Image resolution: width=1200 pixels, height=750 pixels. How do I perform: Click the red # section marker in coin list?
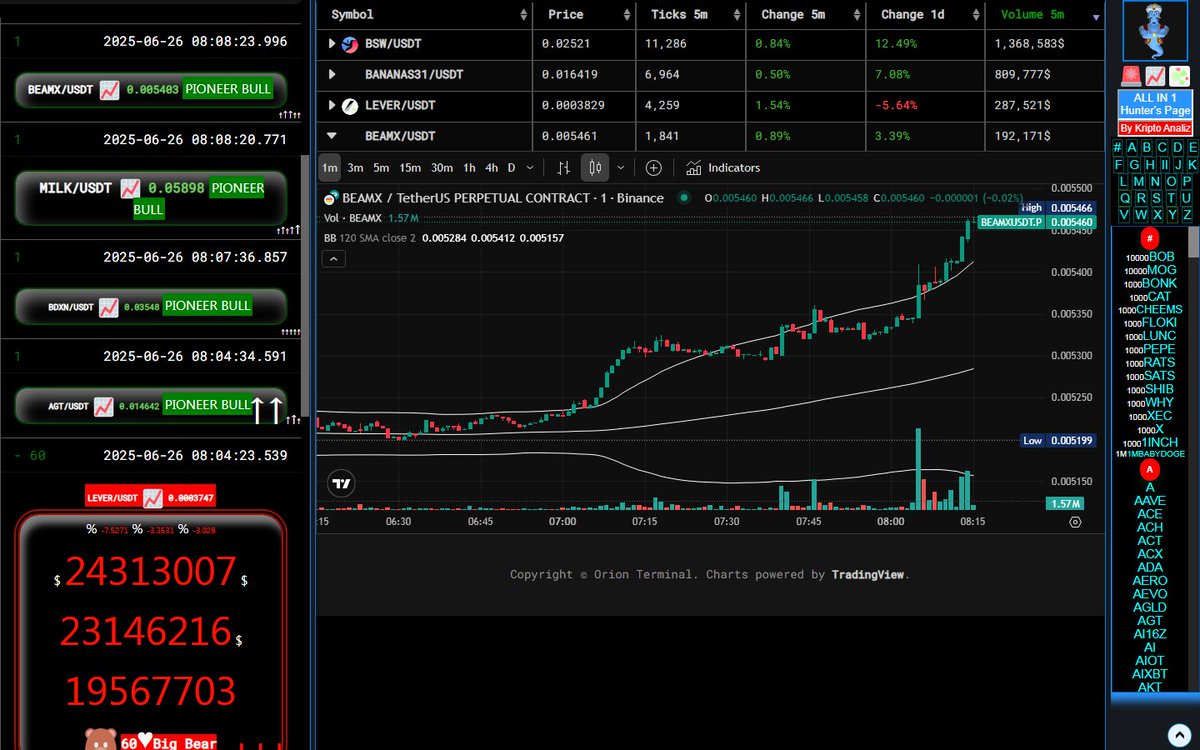coord(1150,239)
